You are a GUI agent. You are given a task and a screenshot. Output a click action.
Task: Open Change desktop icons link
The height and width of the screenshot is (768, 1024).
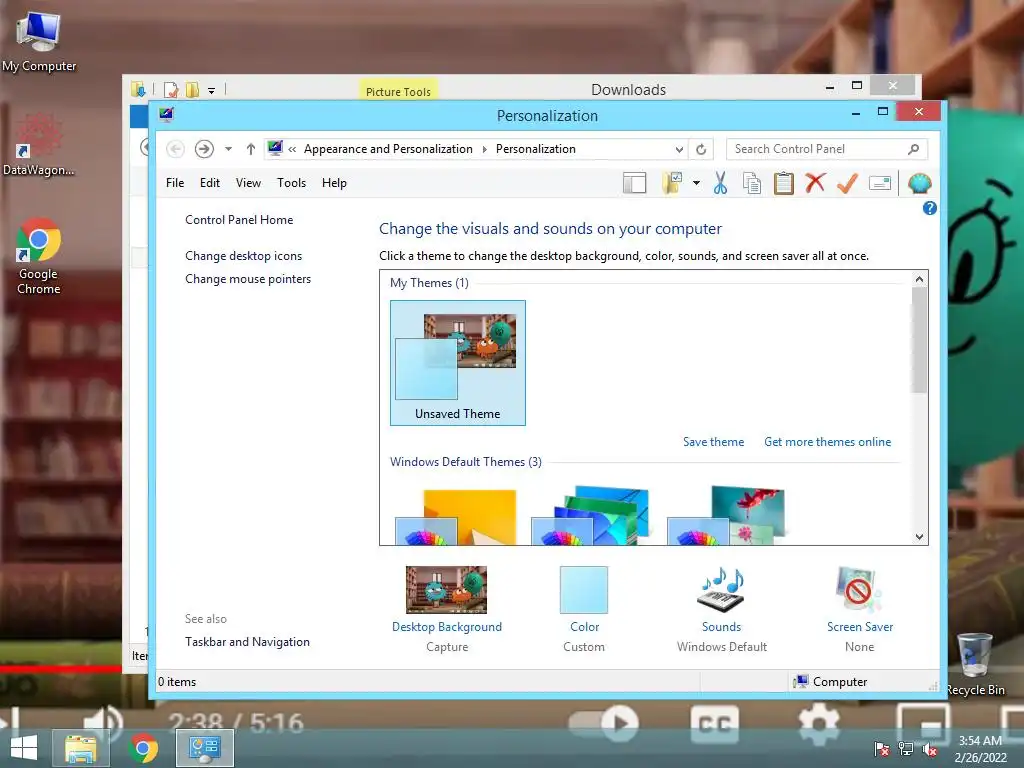click(244, 256)
